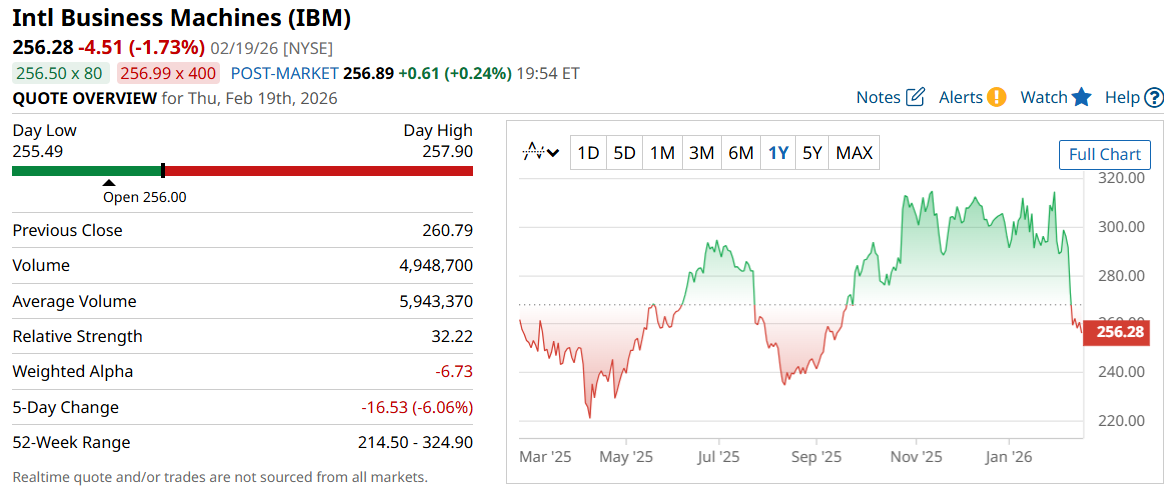Open the chart type dropdown
The height and width of the screenshot is (490, 1172).
coord(542,153)
